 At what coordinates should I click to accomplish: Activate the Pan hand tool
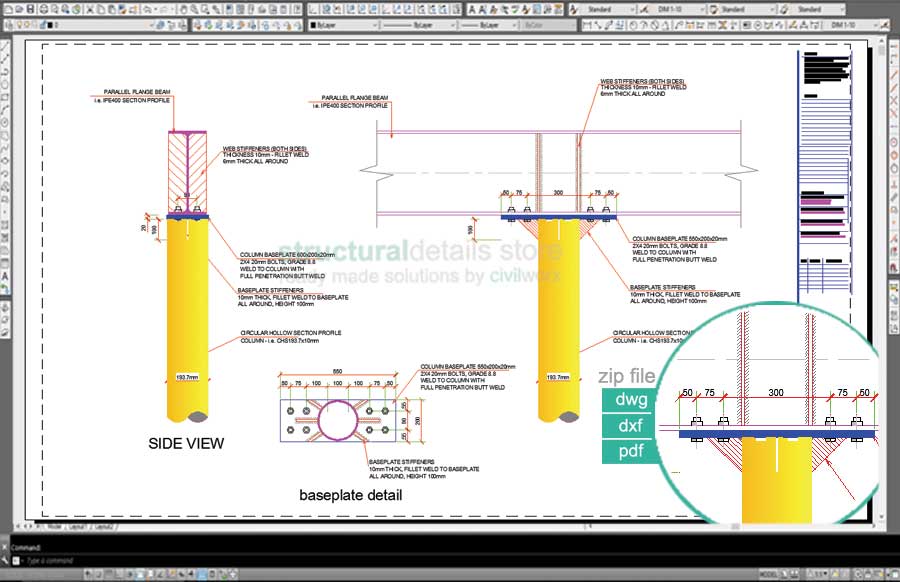point(184,9)
